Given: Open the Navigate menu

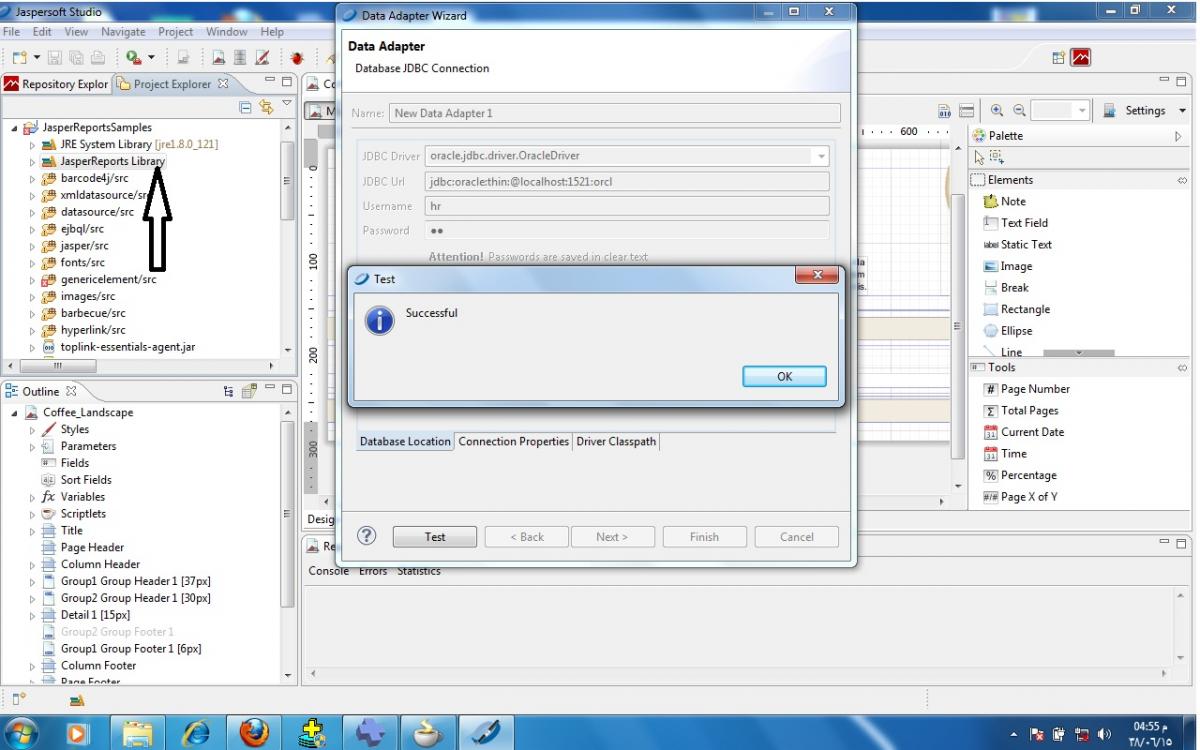Looking at the screenshot, I should (123, 32).
